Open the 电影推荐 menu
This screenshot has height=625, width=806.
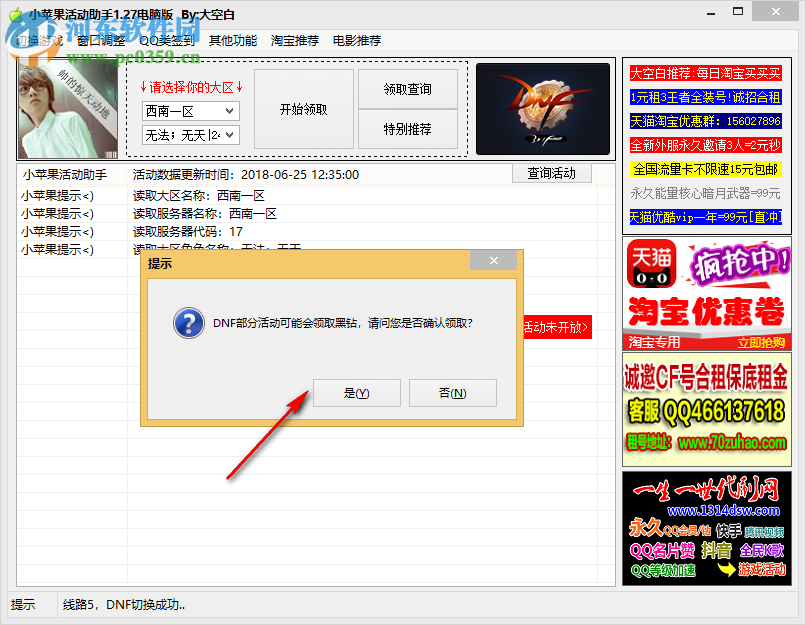point(357,41)
